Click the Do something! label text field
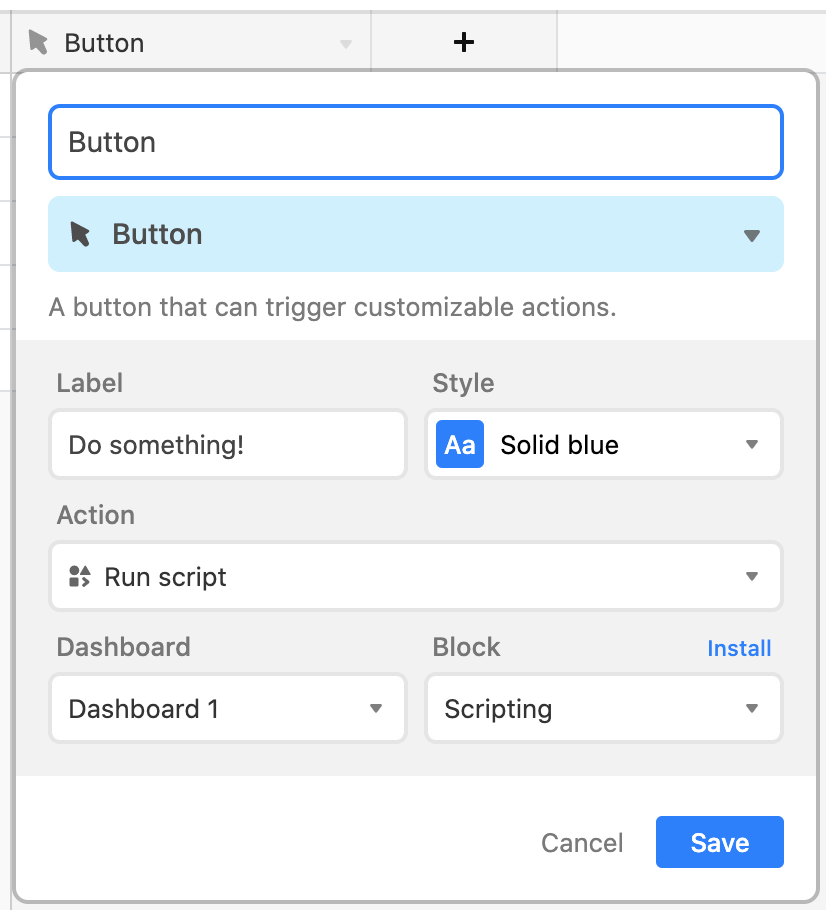Image resolution: width=826 pixels, height=910 pixels. click(228, 444)
